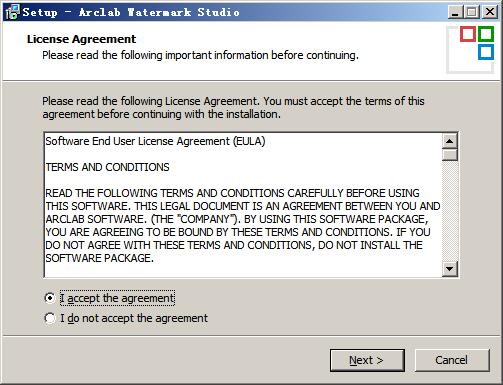Click the "TERMS AND CONDITIONS" line in license text
The width and height of the screenshot is (503, 385).
(107, 167)
